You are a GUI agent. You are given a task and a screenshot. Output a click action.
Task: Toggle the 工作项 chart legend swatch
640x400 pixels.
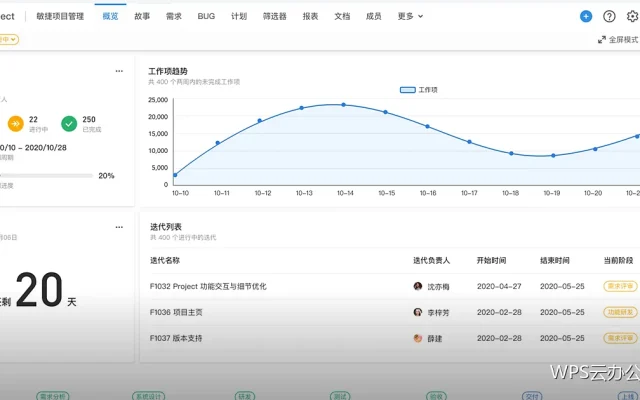point(407,90)
